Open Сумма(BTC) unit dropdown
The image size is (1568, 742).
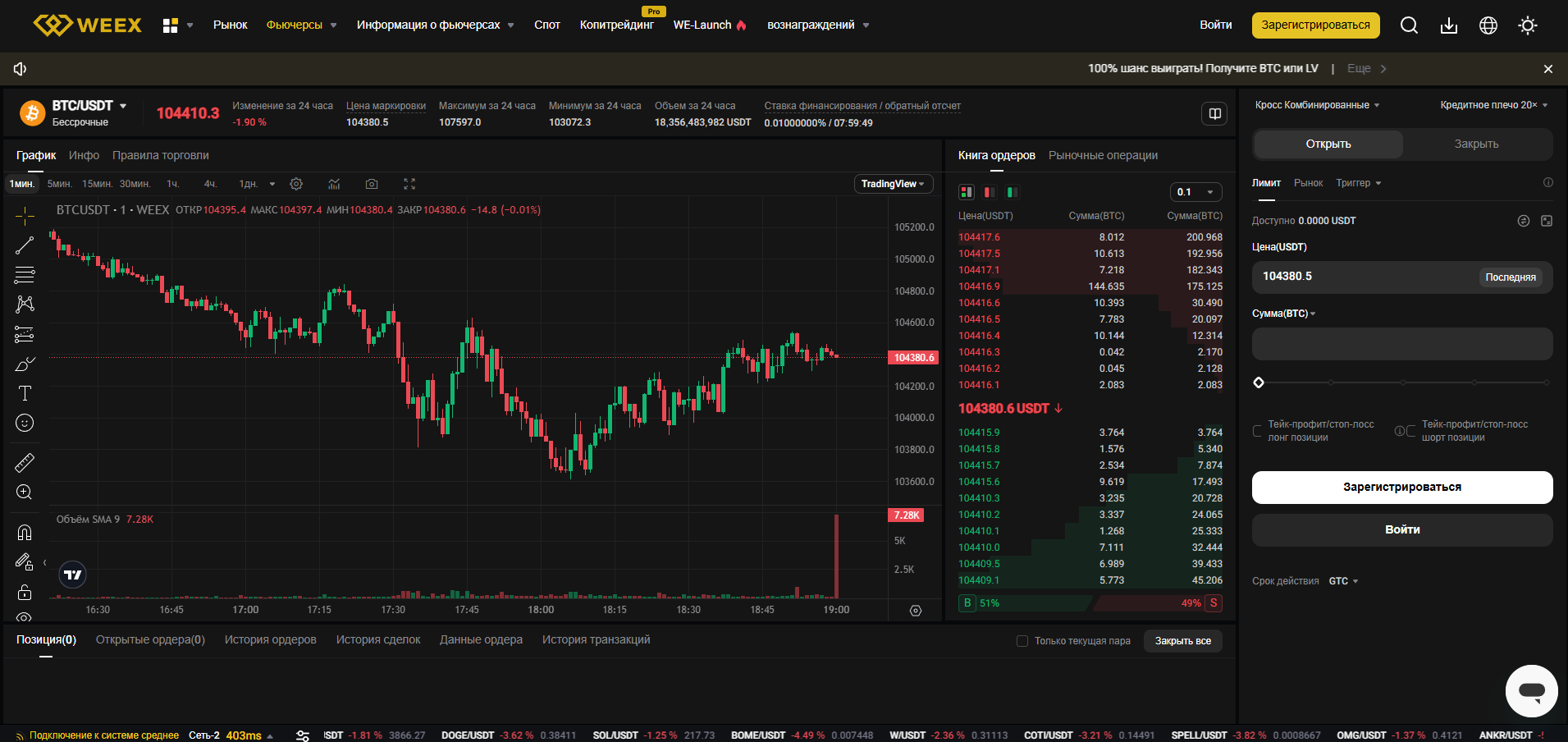(1283, 314)
